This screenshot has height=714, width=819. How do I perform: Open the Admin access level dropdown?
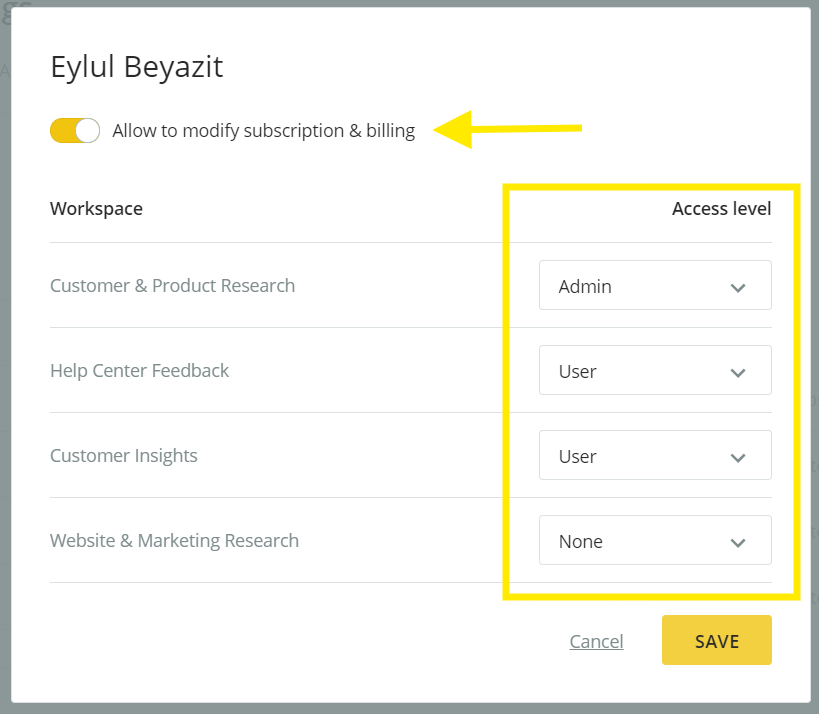click(655, 285)
